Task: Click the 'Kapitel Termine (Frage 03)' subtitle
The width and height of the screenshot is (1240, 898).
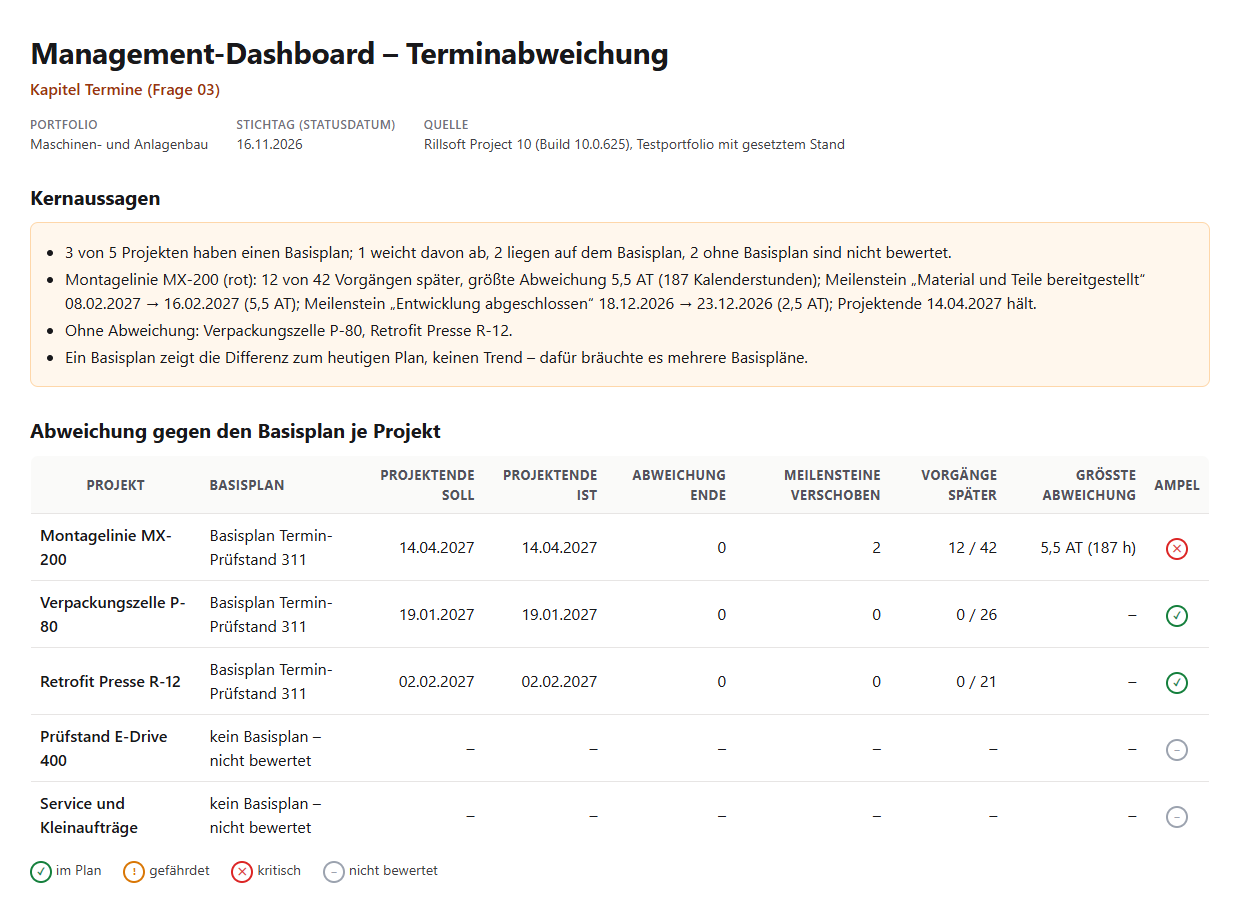Action: 125,90
